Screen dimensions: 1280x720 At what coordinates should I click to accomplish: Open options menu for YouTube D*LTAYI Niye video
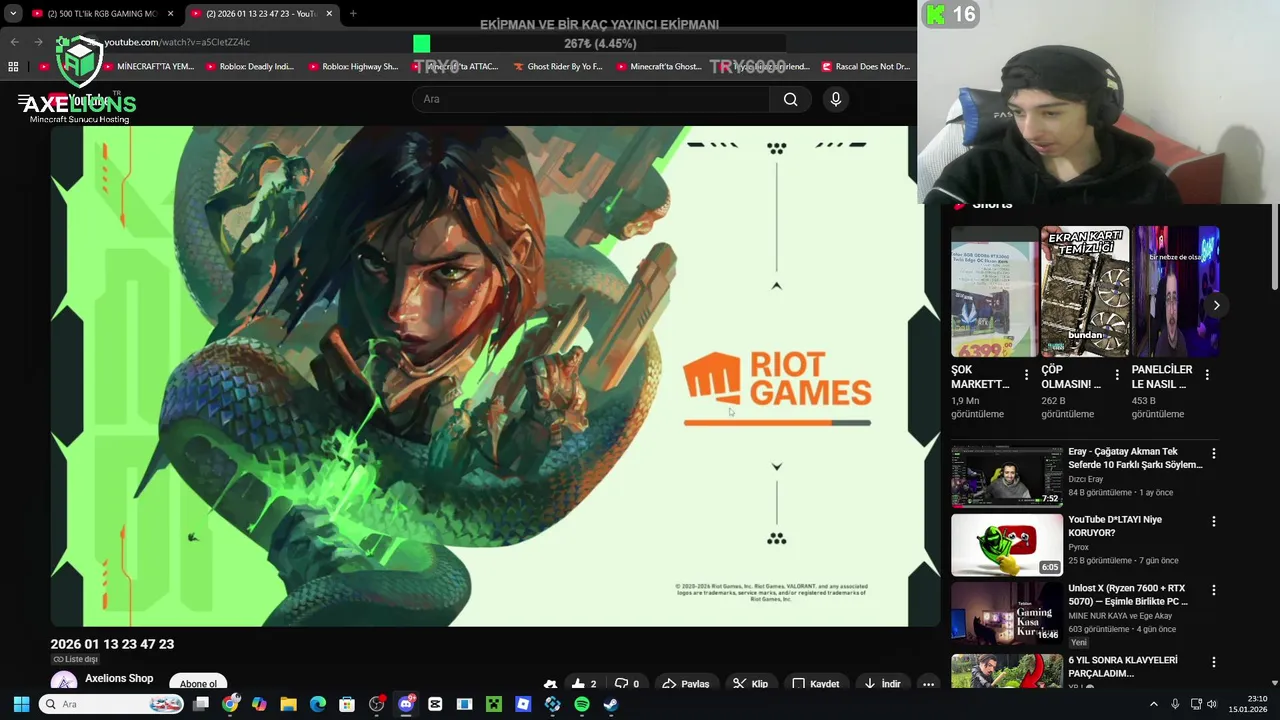[1213, 521]
